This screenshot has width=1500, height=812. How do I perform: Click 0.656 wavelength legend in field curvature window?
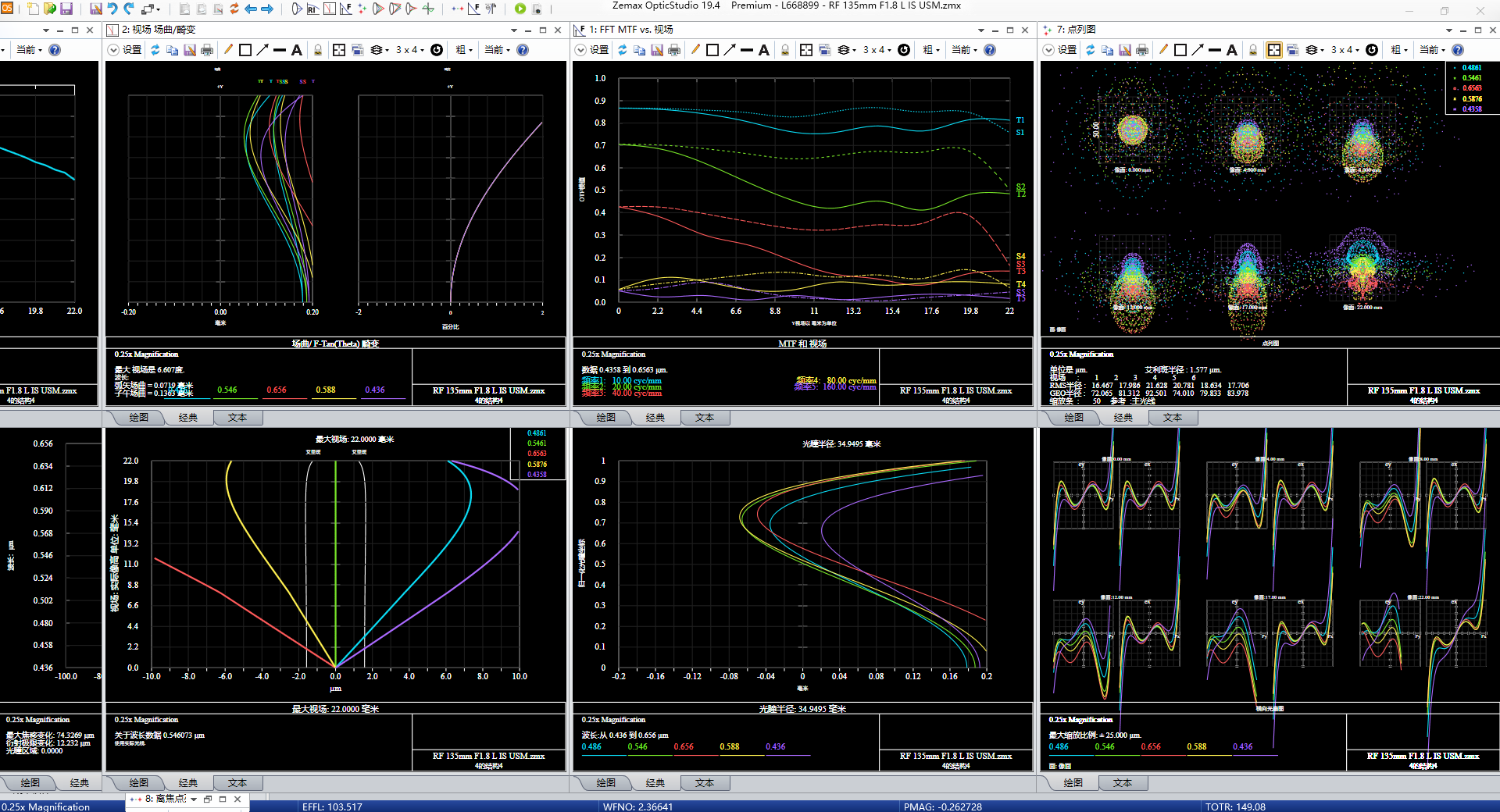(x=277, y=390)
